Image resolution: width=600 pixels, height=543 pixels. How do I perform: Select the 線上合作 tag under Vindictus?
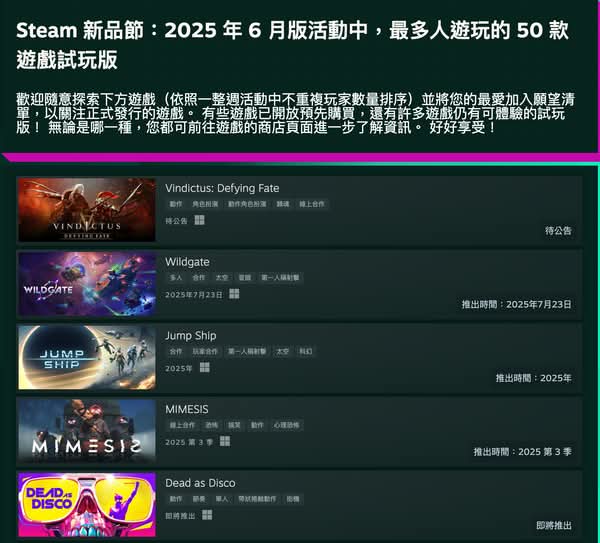pyautogui.click(x=312, y=204)
